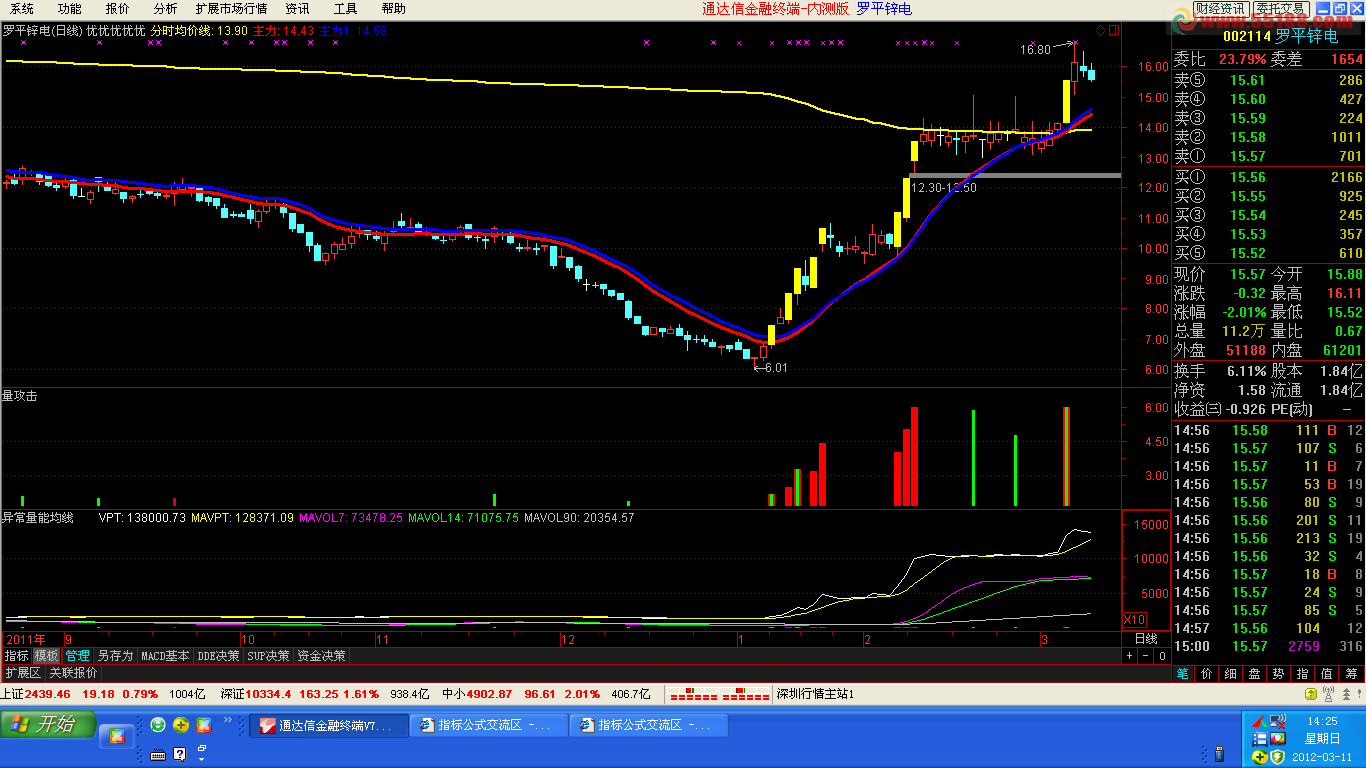Open the 扩展市场行情 menu
This screenshot has width=1366, height=768.
pyautogui.click(x=231, y=9)
